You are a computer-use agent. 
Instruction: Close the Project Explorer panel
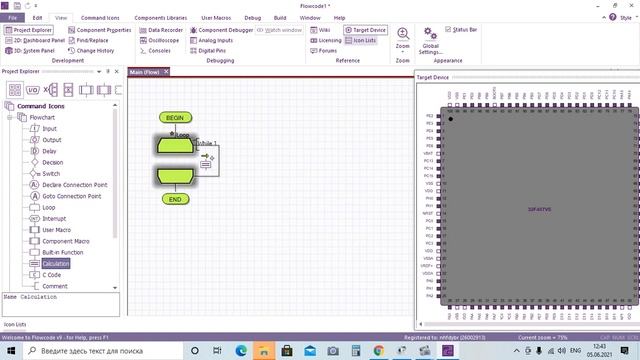coord(117,71)
